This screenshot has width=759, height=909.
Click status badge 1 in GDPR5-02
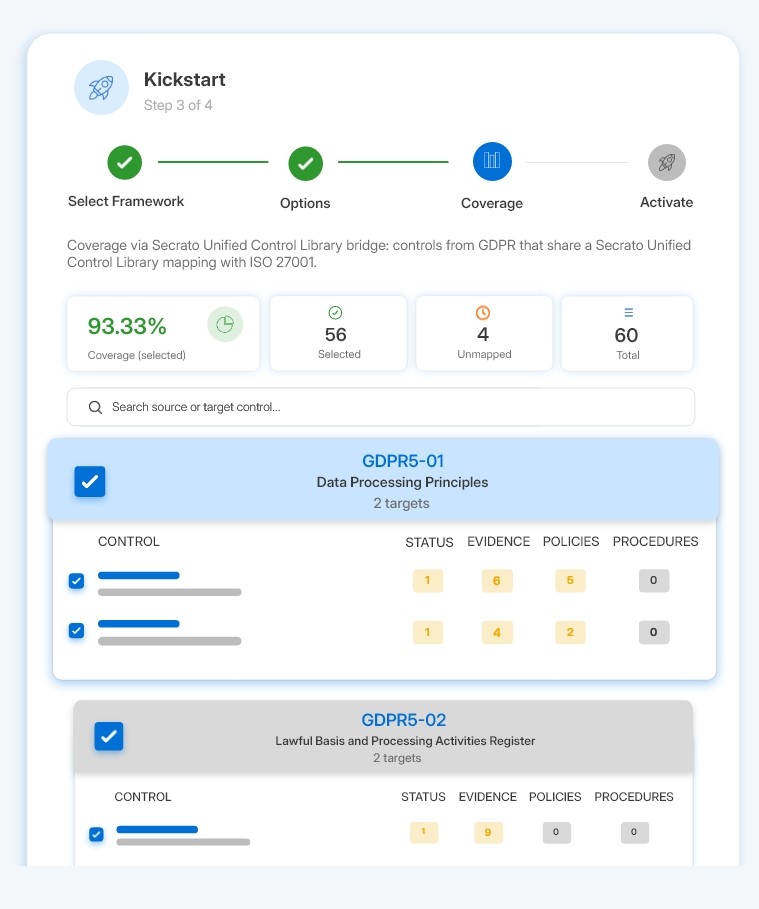pos(424,832)
